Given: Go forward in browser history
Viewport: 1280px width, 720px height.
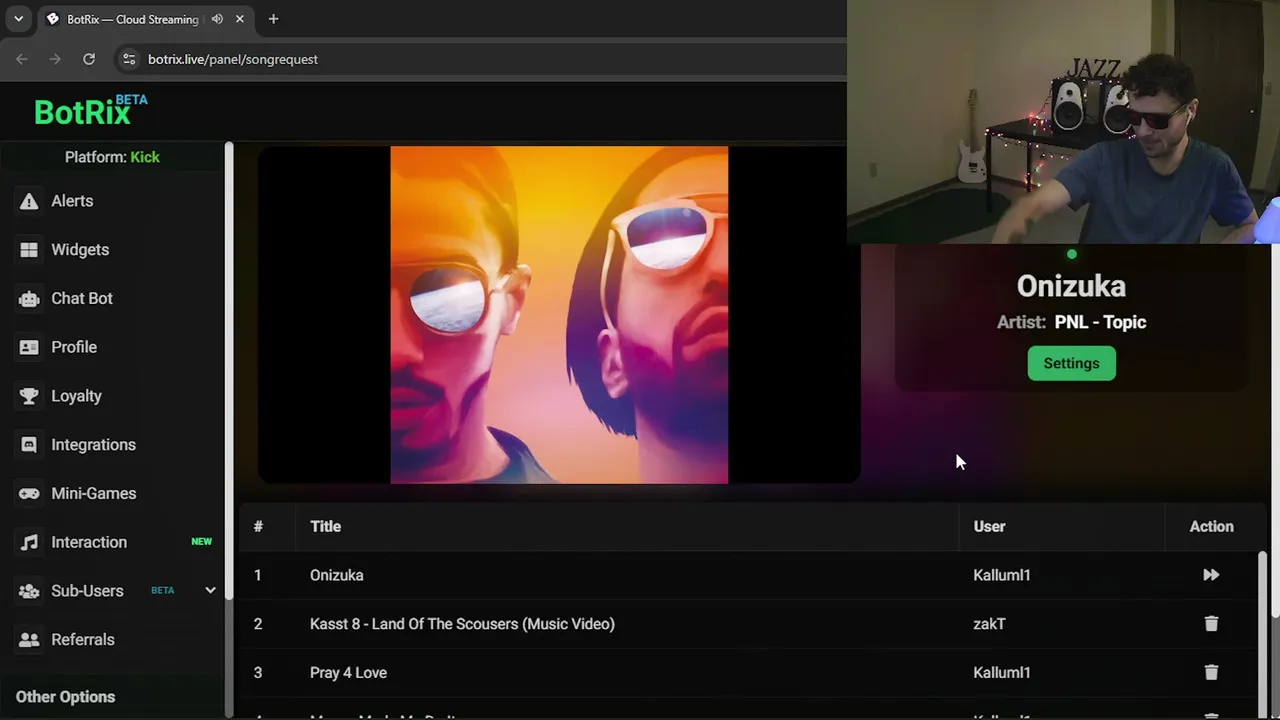Looking at the screenshot, I should pos(55,59).
